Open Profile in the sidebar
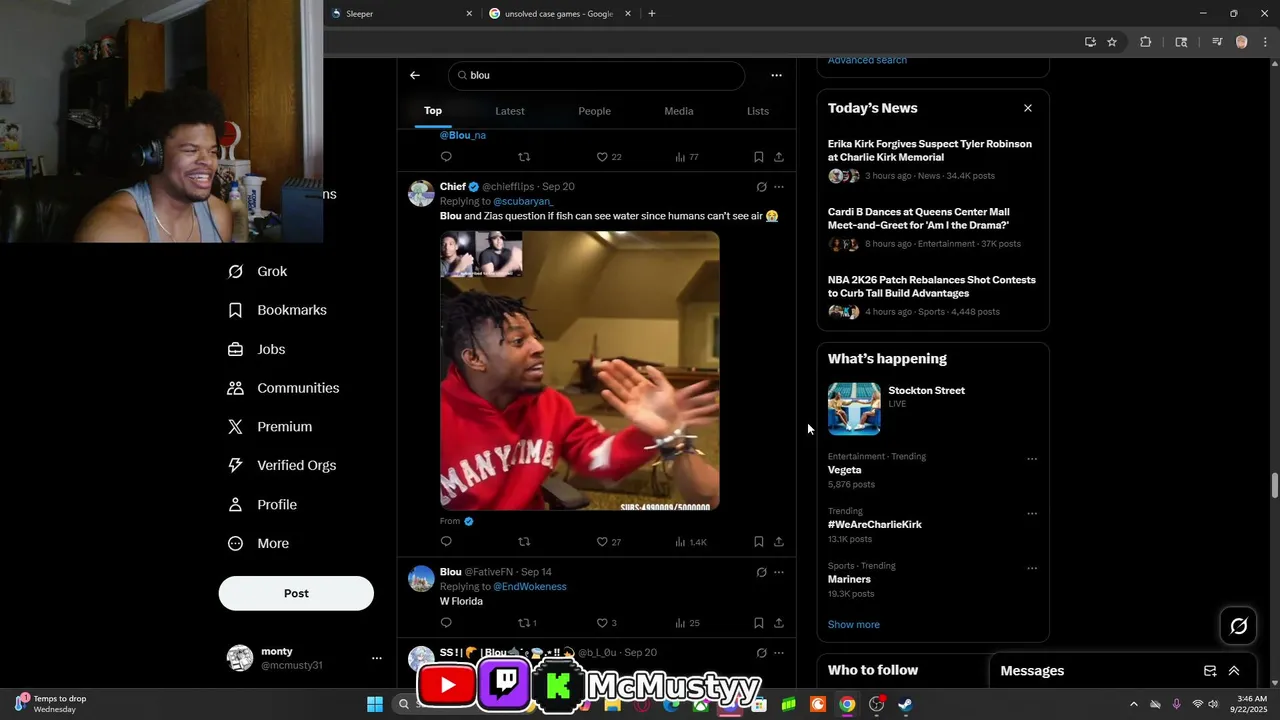 coord(263,505)
